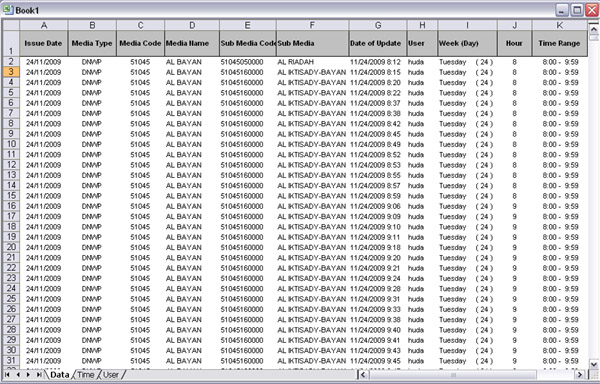Viewport: 600px width, 384px height.
Task: Click the horizontal scrollbar thumb
Action: coord(453,375)
